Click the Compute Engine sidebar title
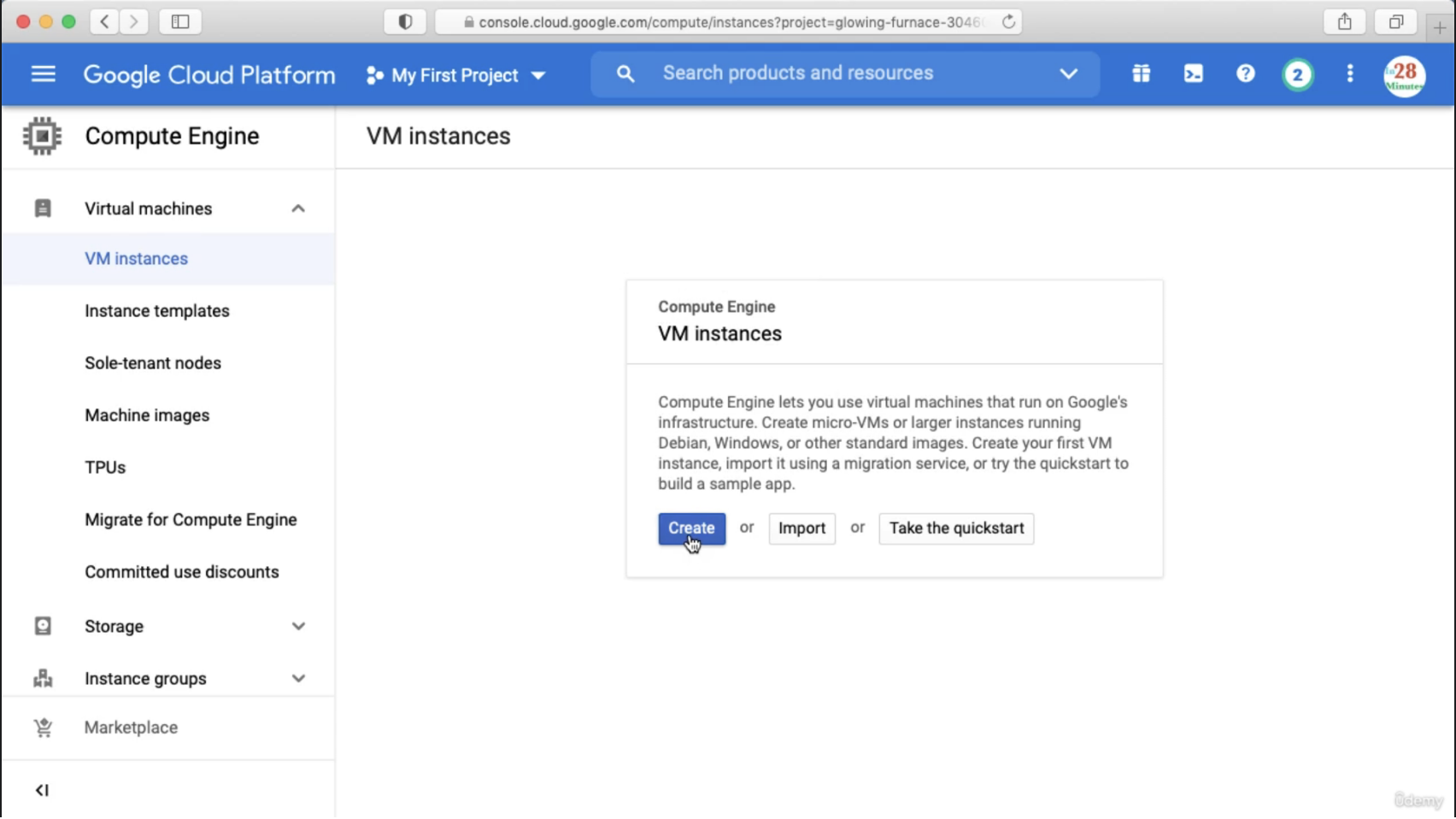 pyautogui.click(x=172, y=136)
